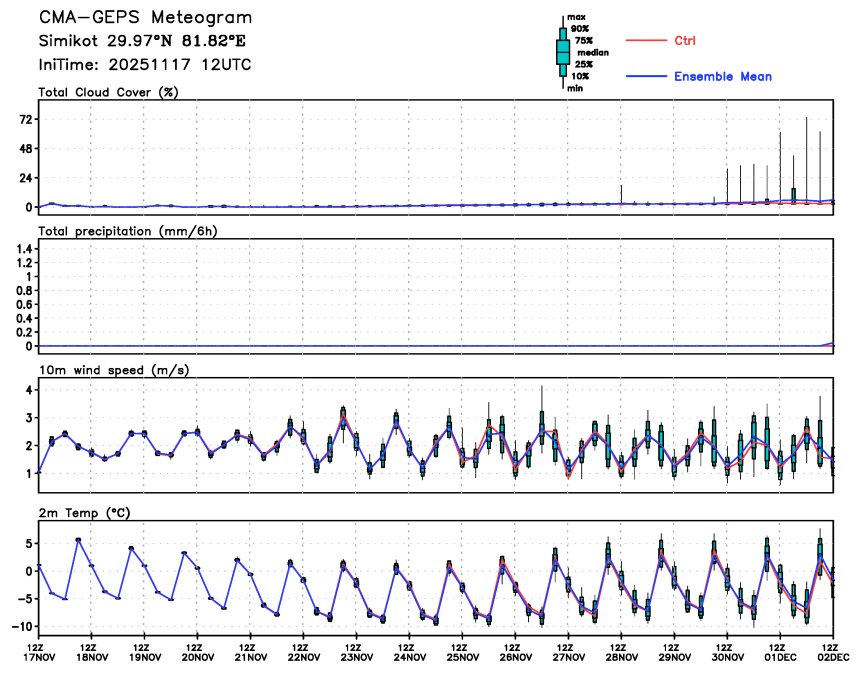The height and width of the screenshot is (673, 860).
Task: Click the 2m Temp (°C) panel title
Action: point(84,513)
